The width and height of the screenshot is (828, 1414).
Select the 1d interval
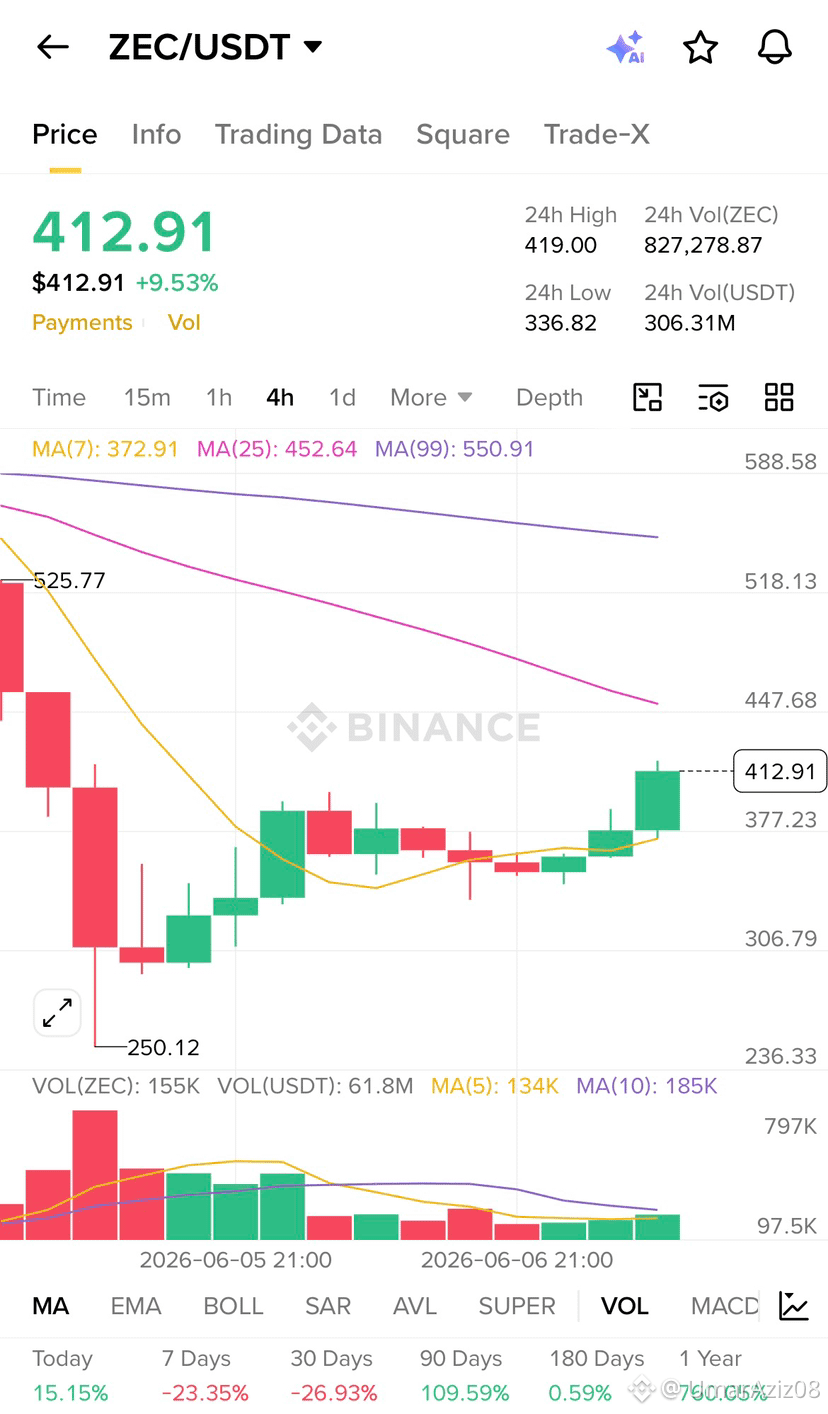(342, 397)
